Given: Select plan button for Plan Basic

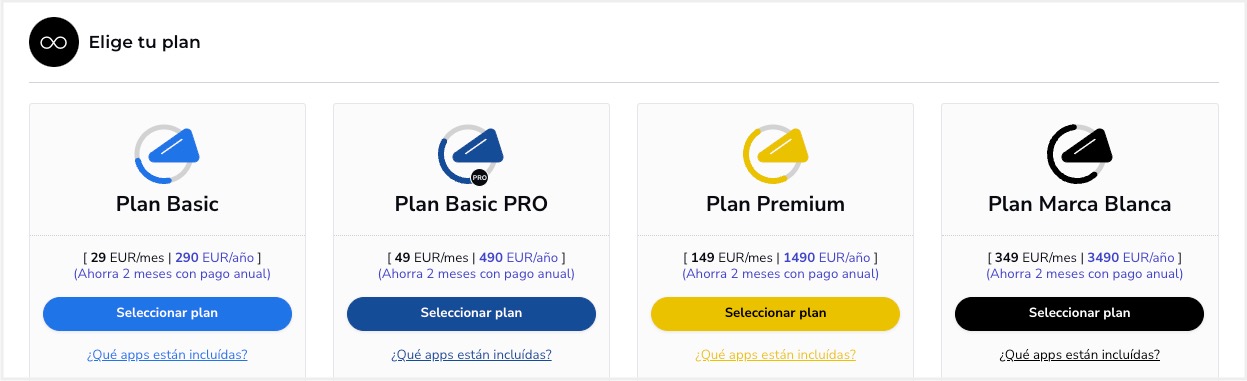Looking at the screenshot, I should [167, 313].
